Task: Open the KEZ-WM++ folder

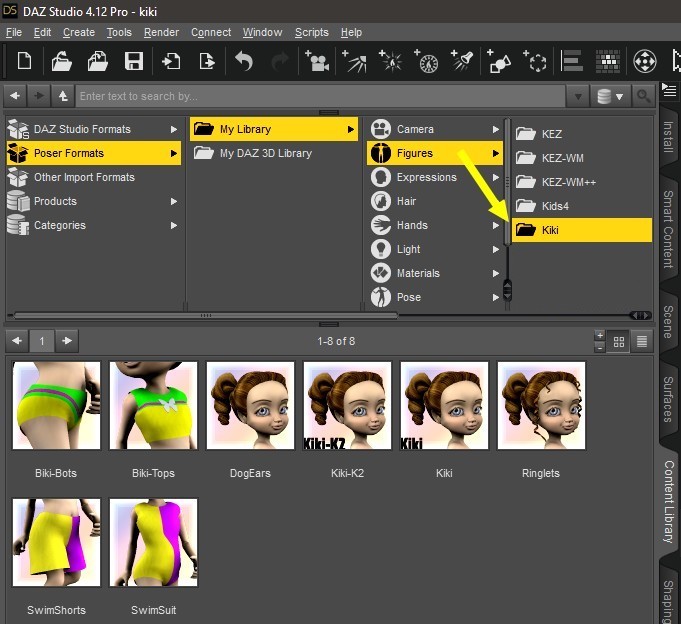Action: [582, 182]
